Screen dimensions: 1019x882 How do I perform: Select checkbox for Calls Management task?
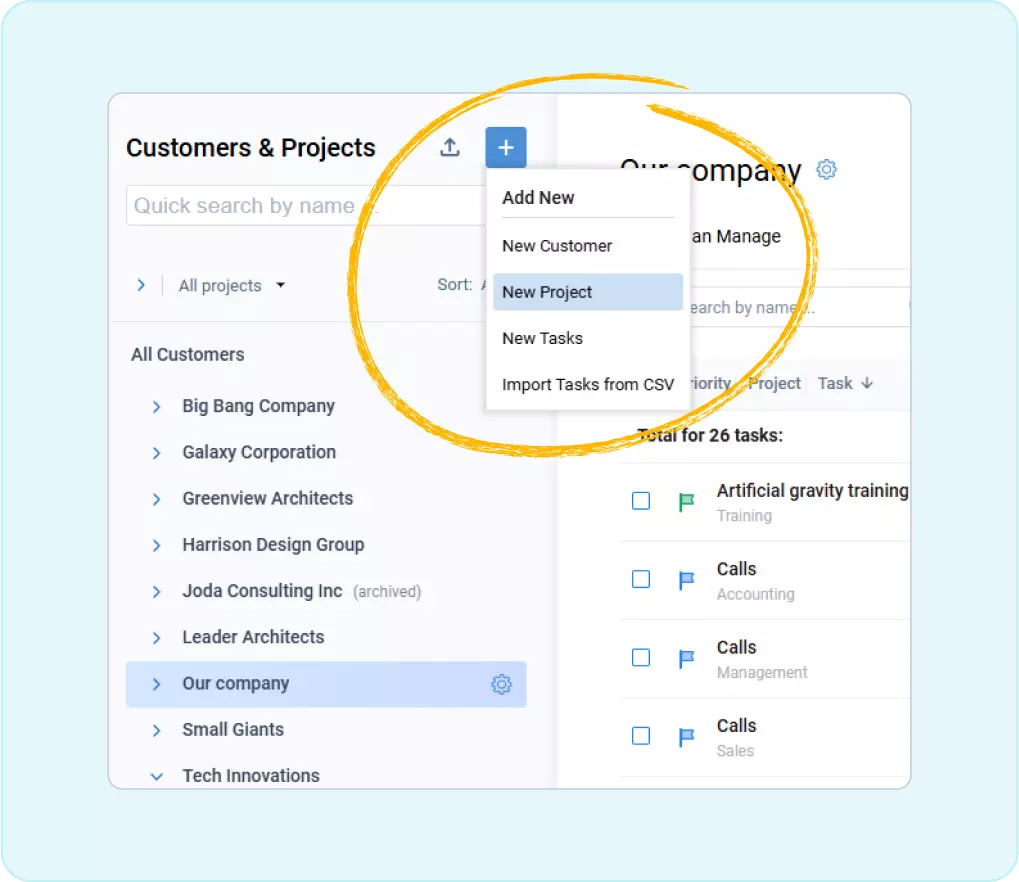tap(641, 657)
